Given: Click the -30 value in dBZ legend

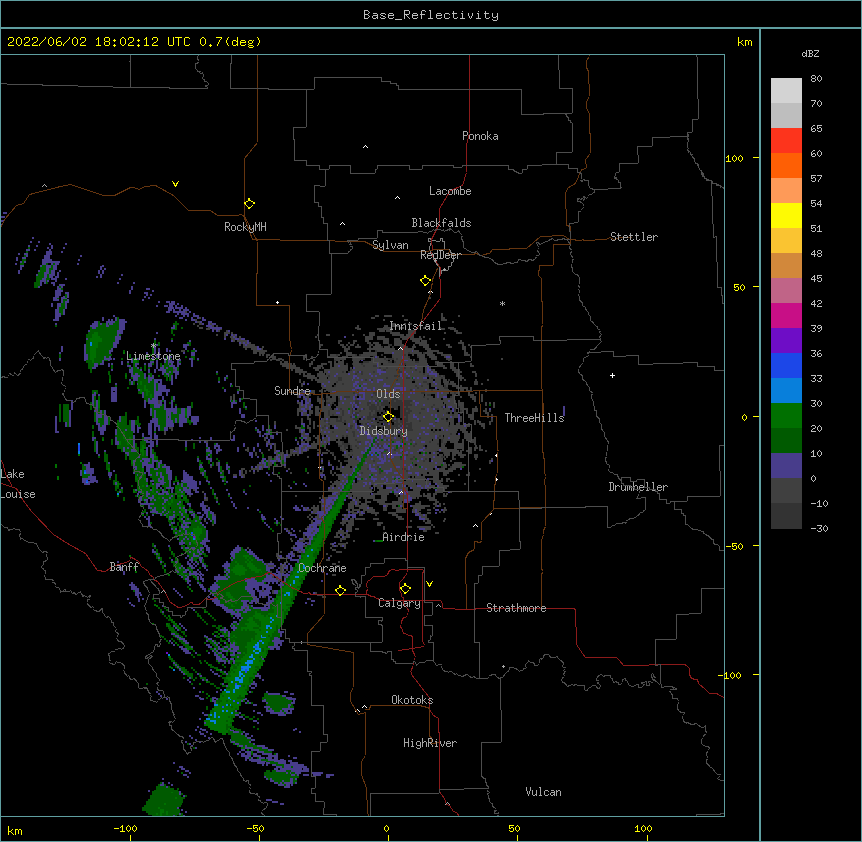Looking at the screenshot, I should coord(819,529).
